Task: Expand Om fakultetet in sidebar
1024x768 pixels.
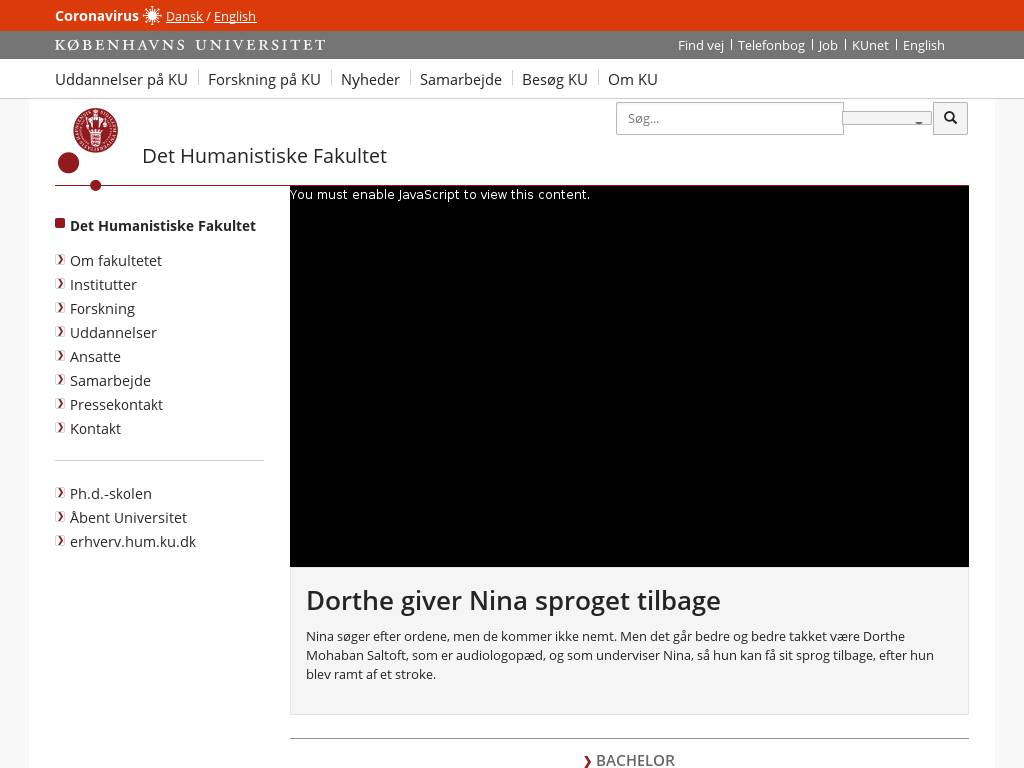Action: pyautogui.click(x=115, y=260)
